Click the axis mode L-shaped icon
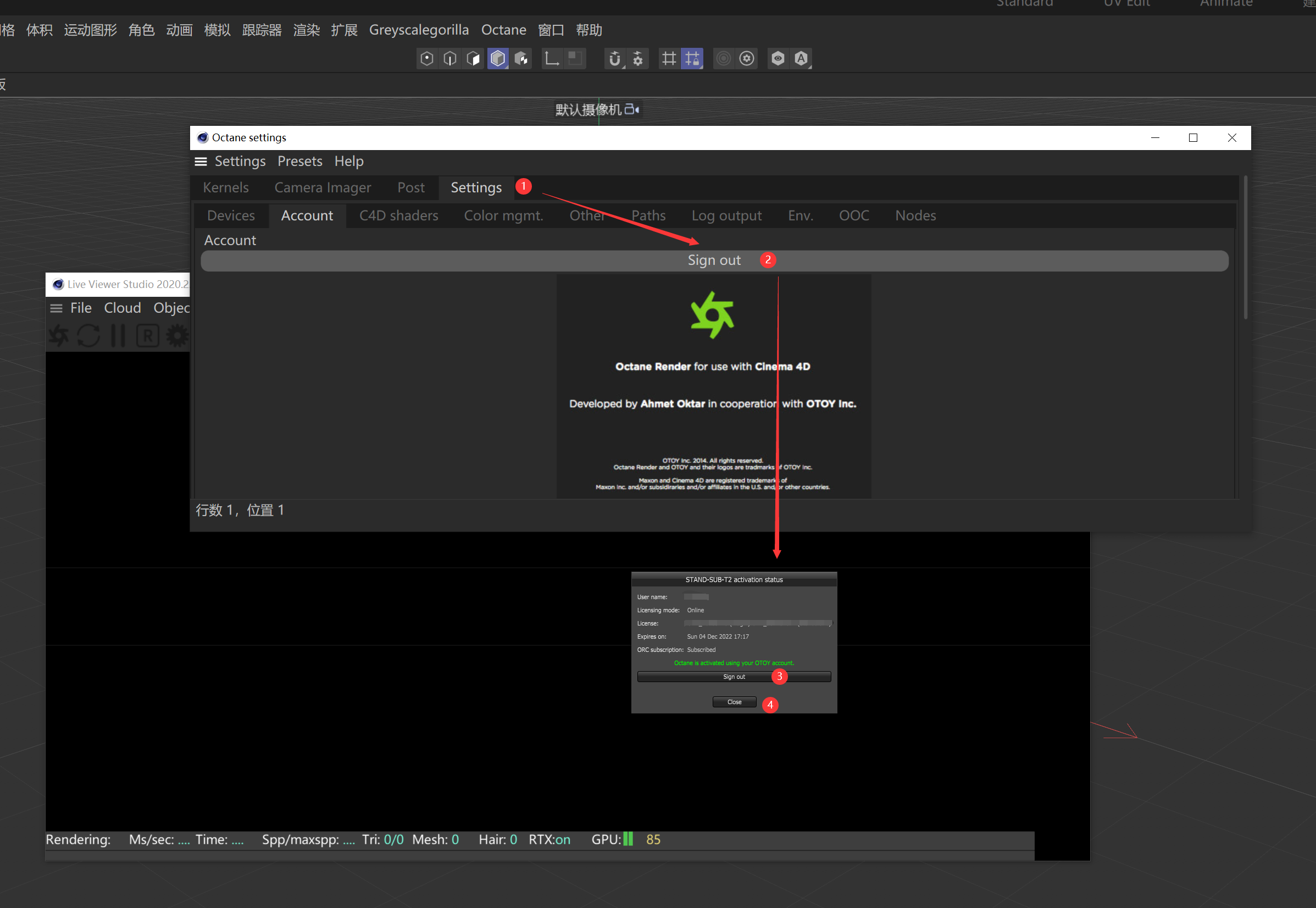Viewport: 1316px width, 908px height. (552, 59)
